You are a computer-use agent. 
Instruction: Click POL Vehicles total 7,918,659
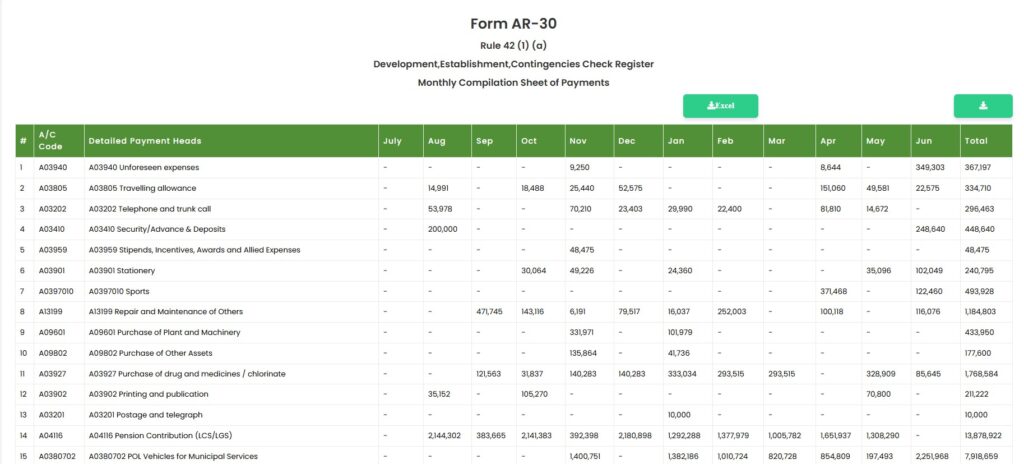981,456
